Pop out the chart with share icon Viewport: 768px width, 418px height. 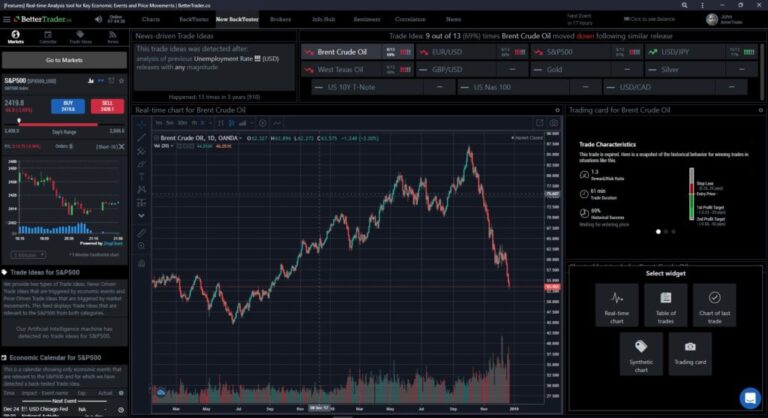[539, 123]
